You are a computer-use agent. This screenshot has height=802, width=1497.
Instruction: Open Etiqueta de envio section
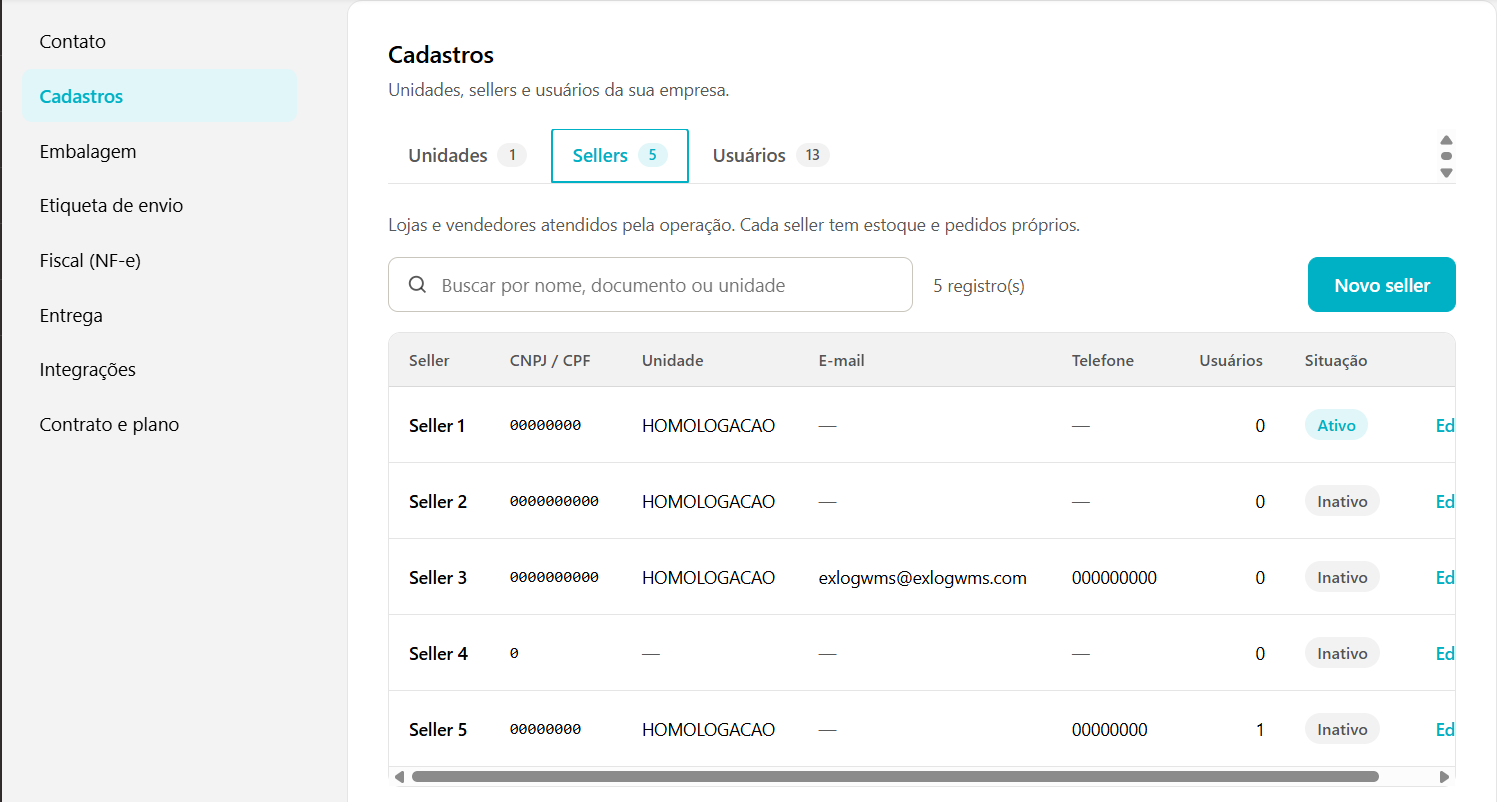[x=160, y=206]
